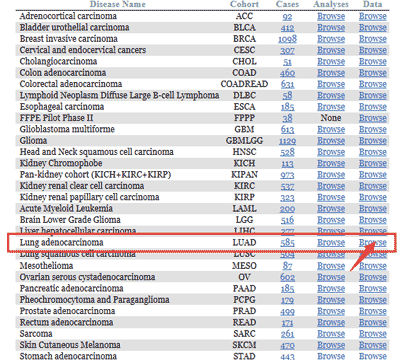Browse analyses for Adrenocortical carcinoma

click(x=331, y=16)
